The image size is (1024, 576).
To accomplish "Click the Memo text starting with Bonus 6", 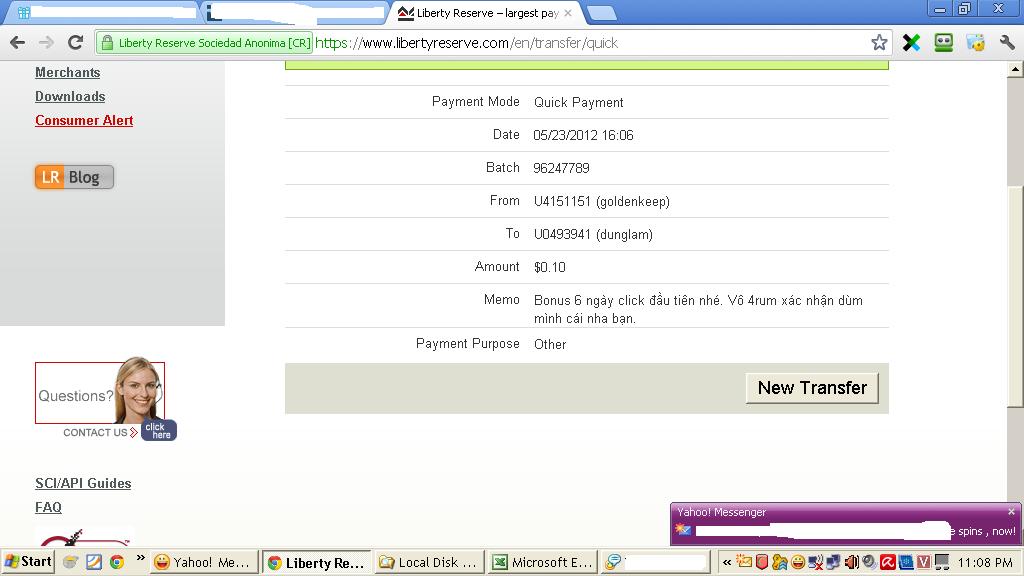I will 698,310.
